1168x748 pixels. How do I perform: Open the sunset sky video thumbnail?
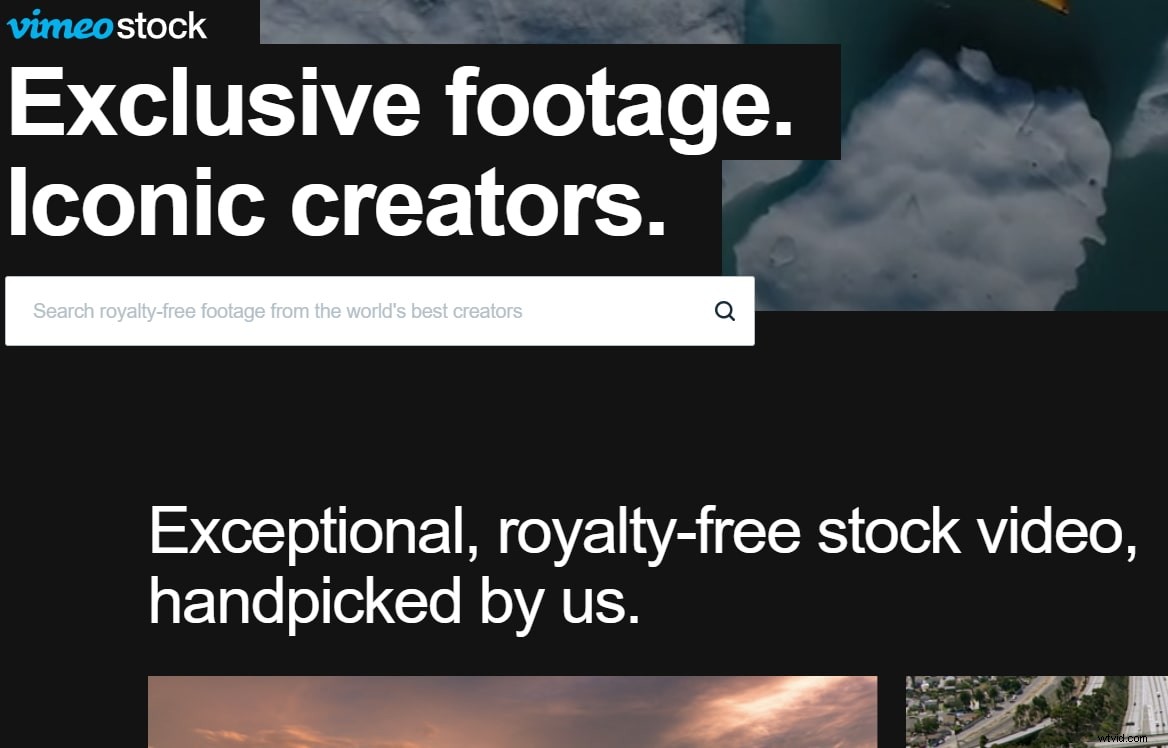(512, 711)
